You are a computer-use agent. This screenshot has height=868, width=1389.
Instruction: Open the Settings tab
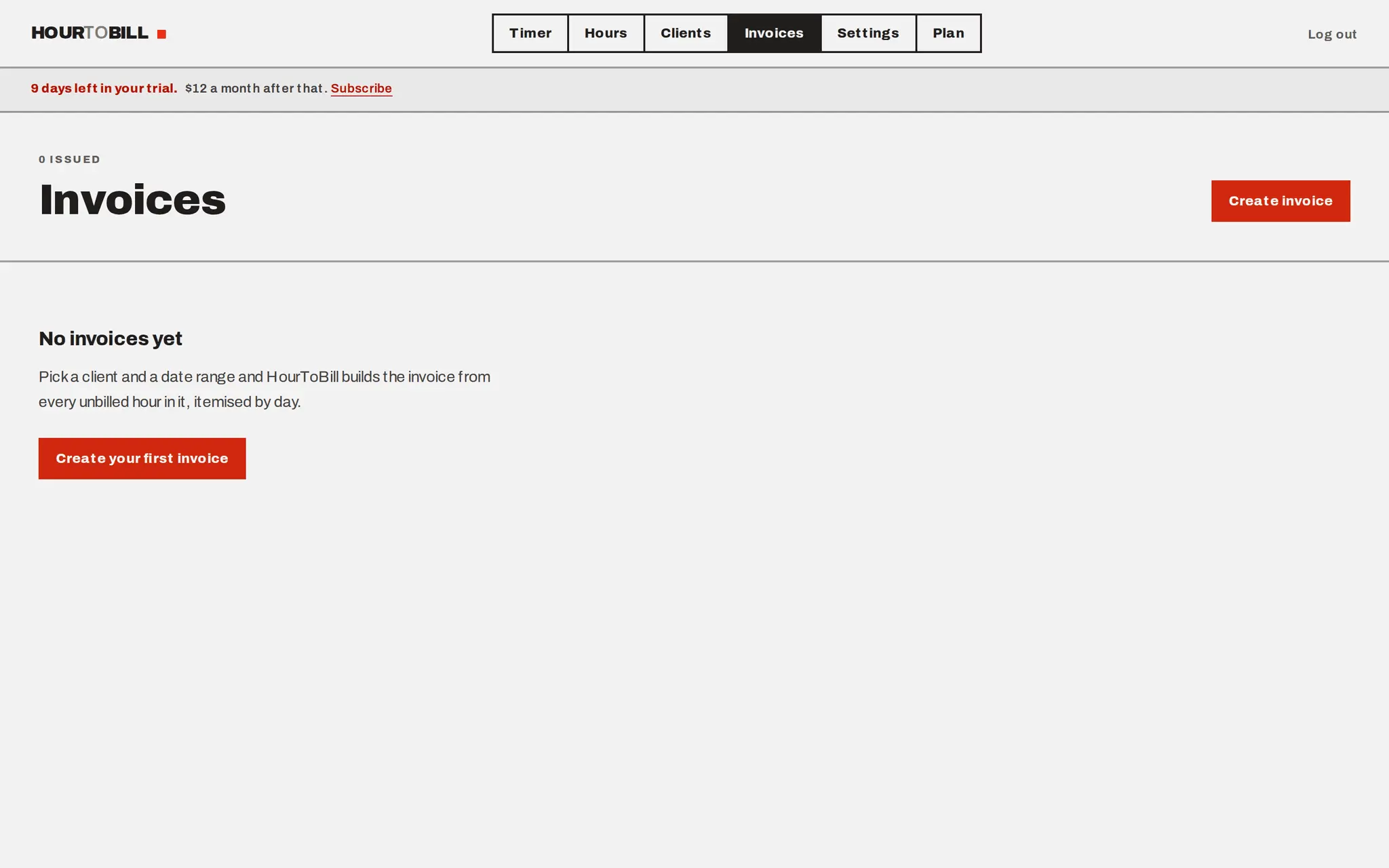coord(868,33)
